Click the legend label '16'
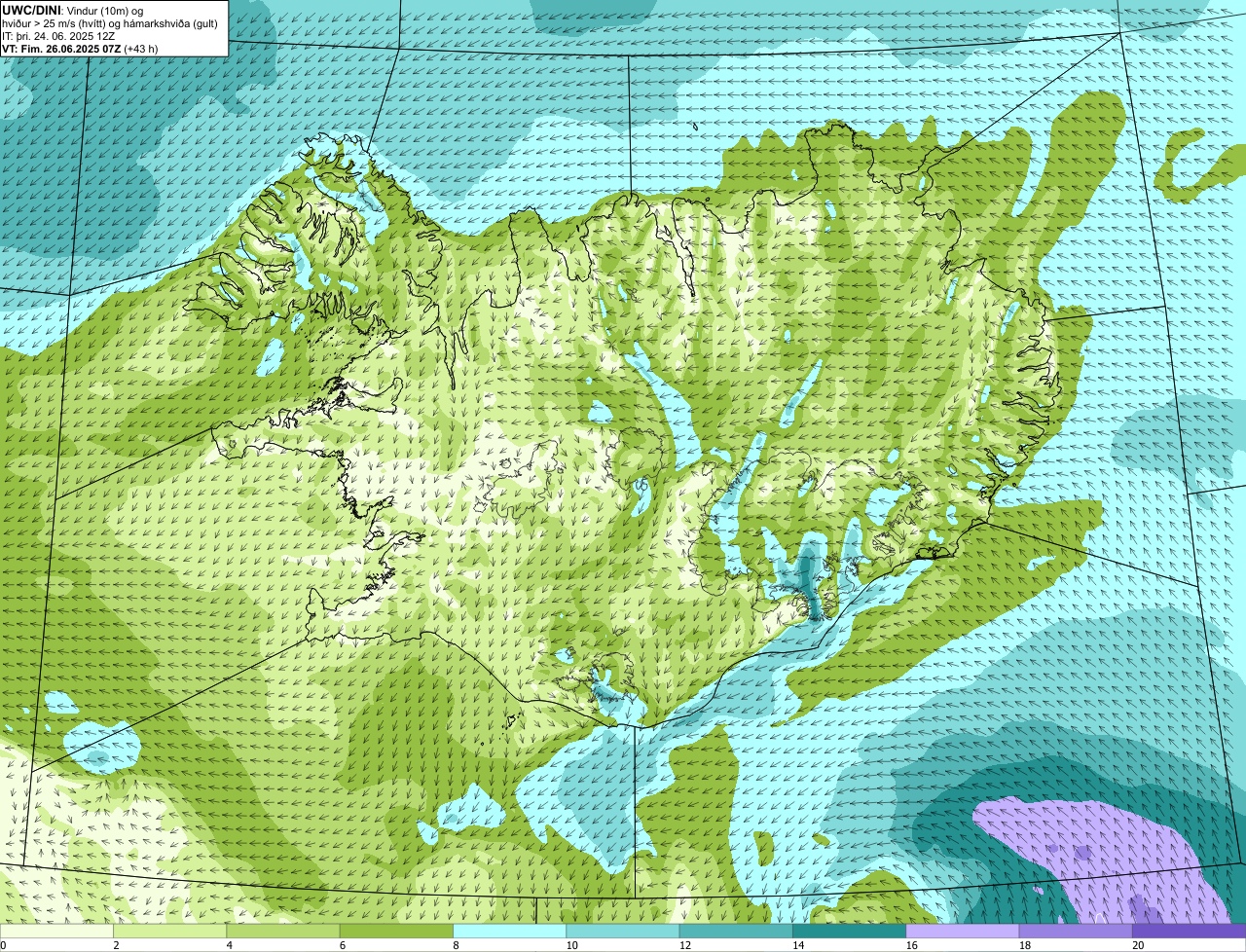The image size is (1246, 952). (912, 945)
